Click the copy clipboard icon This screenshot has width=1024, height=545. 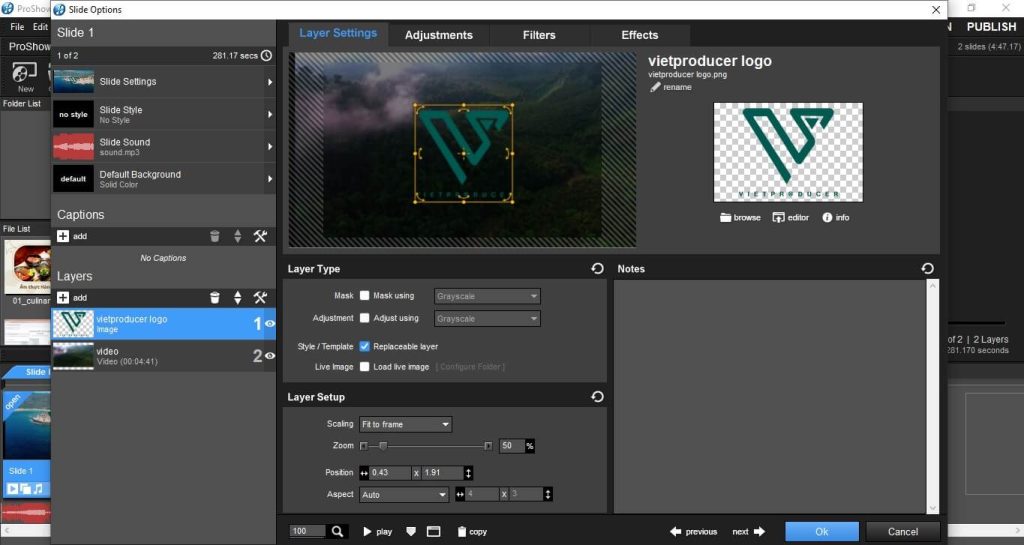click(462, 532)
